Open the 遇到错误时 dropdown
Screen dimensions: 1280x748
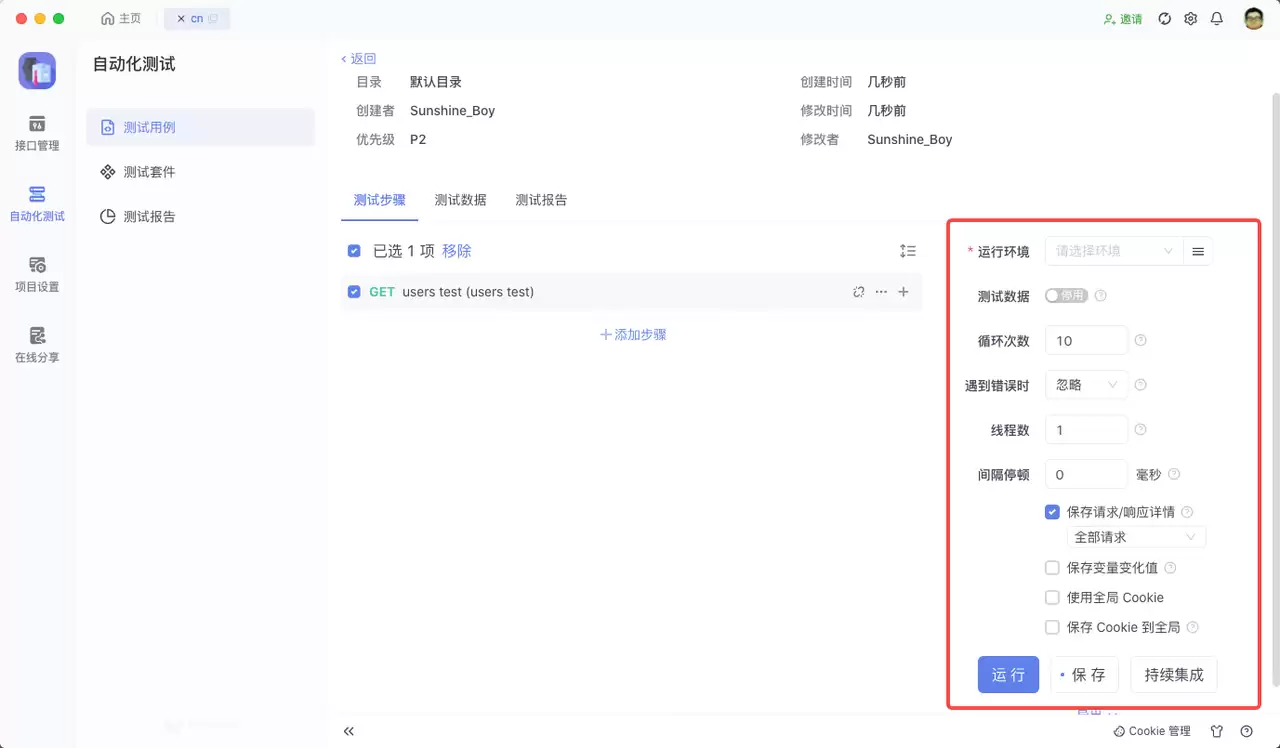click(1086, 385)
